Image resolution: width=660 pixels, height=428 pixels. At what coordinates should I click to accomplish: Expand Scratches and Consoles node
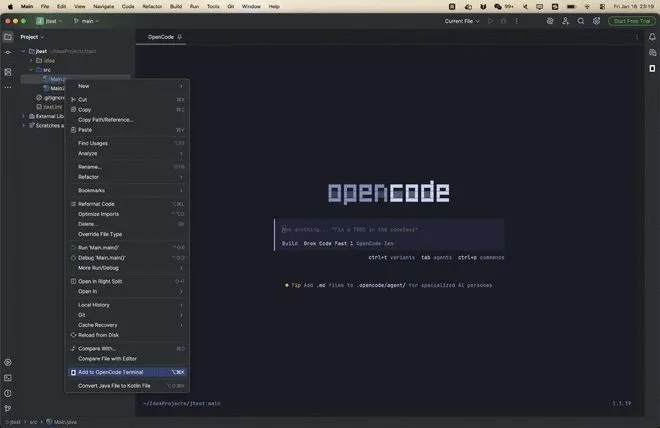pos(24,125)
